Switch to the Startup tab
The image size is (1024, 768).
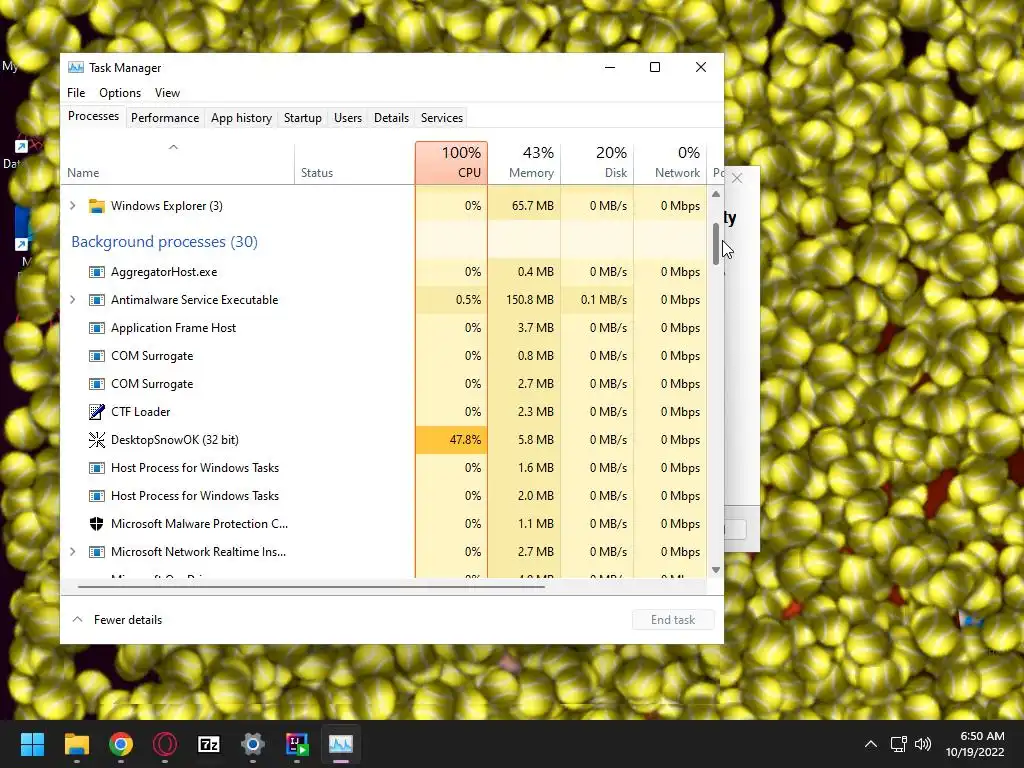302,118
